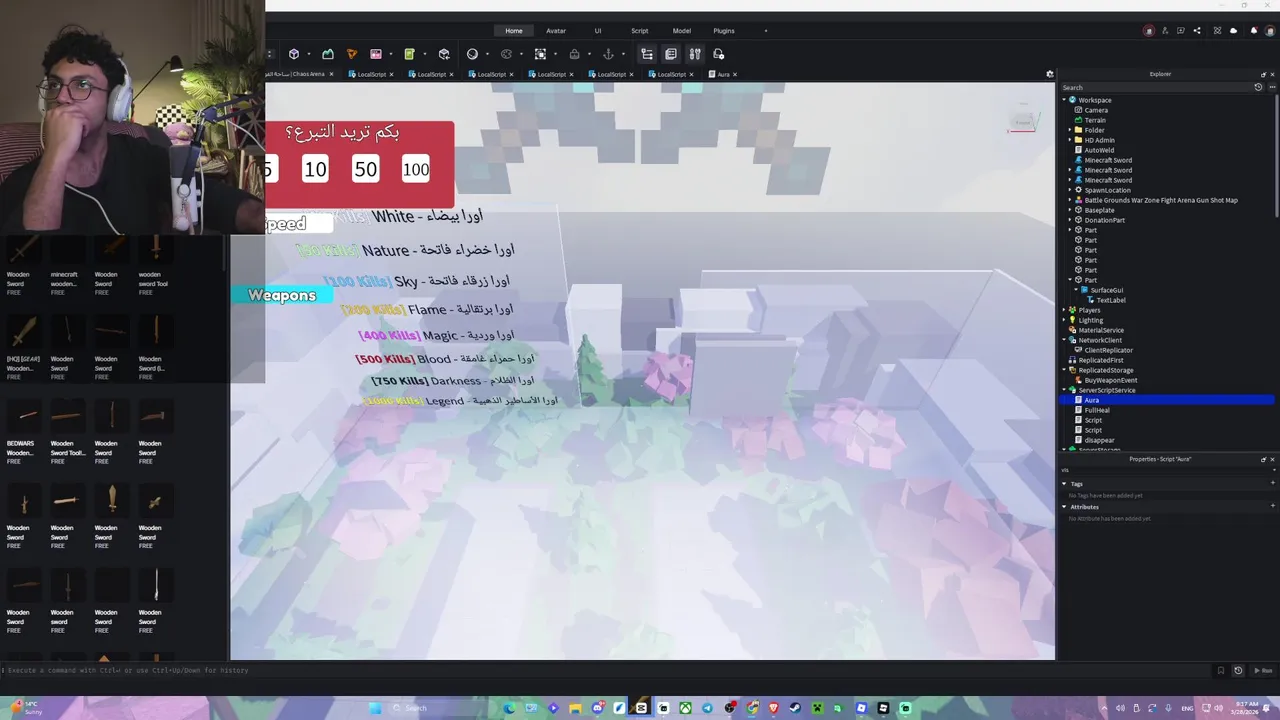Open the Windows Start button
This screenshot has height=720, width=1280.
(x=375, y=708)
